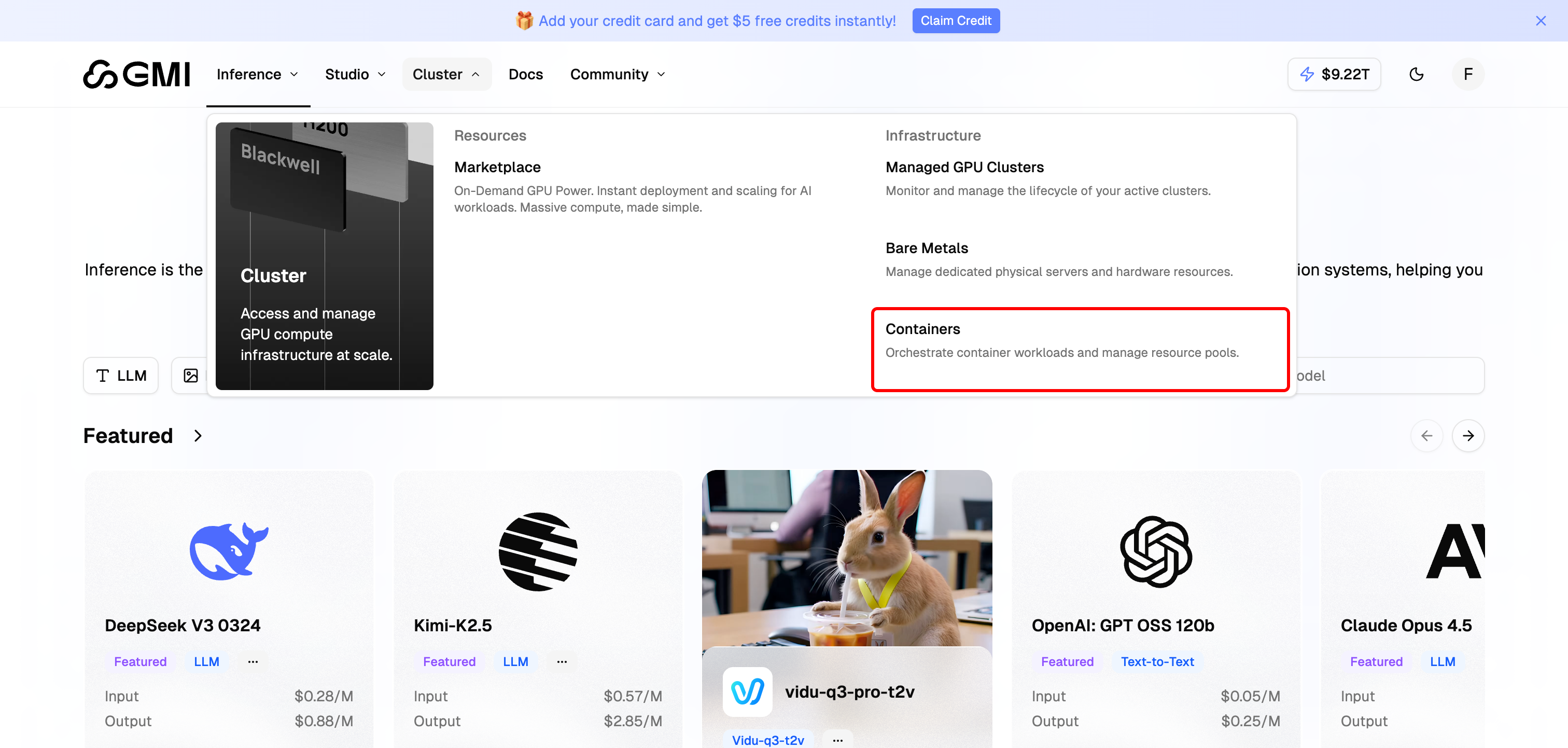Image resolution: width=1568 pixels, height=748 pixels.
Task: Open the user avatar F menu
Action: [1467, 74]
